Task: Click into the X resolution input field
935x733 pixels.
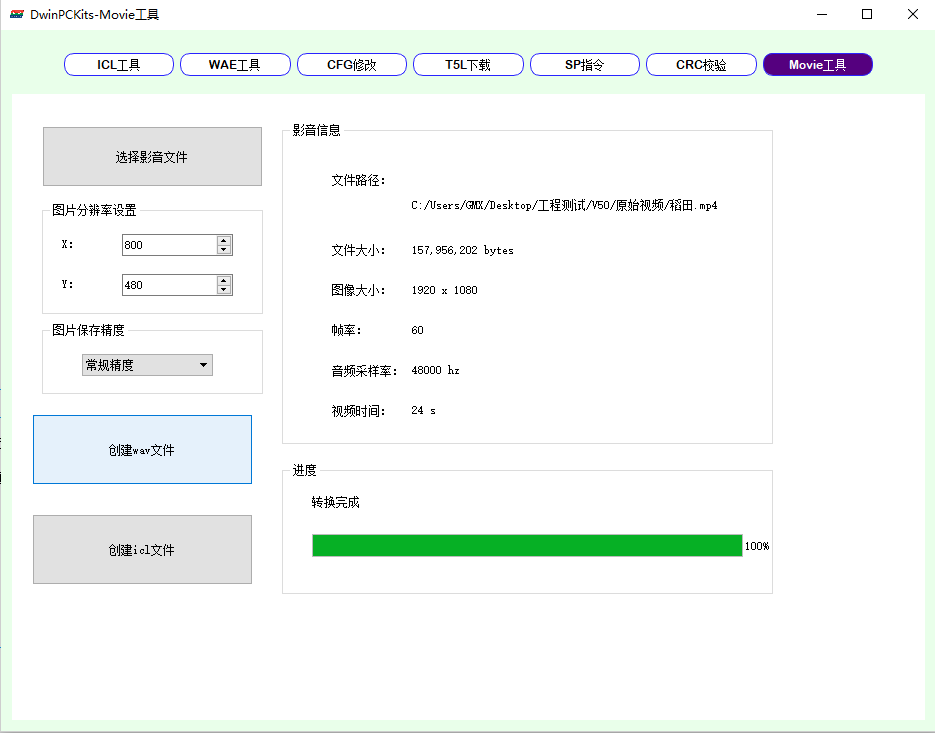Action: point(168,245)
